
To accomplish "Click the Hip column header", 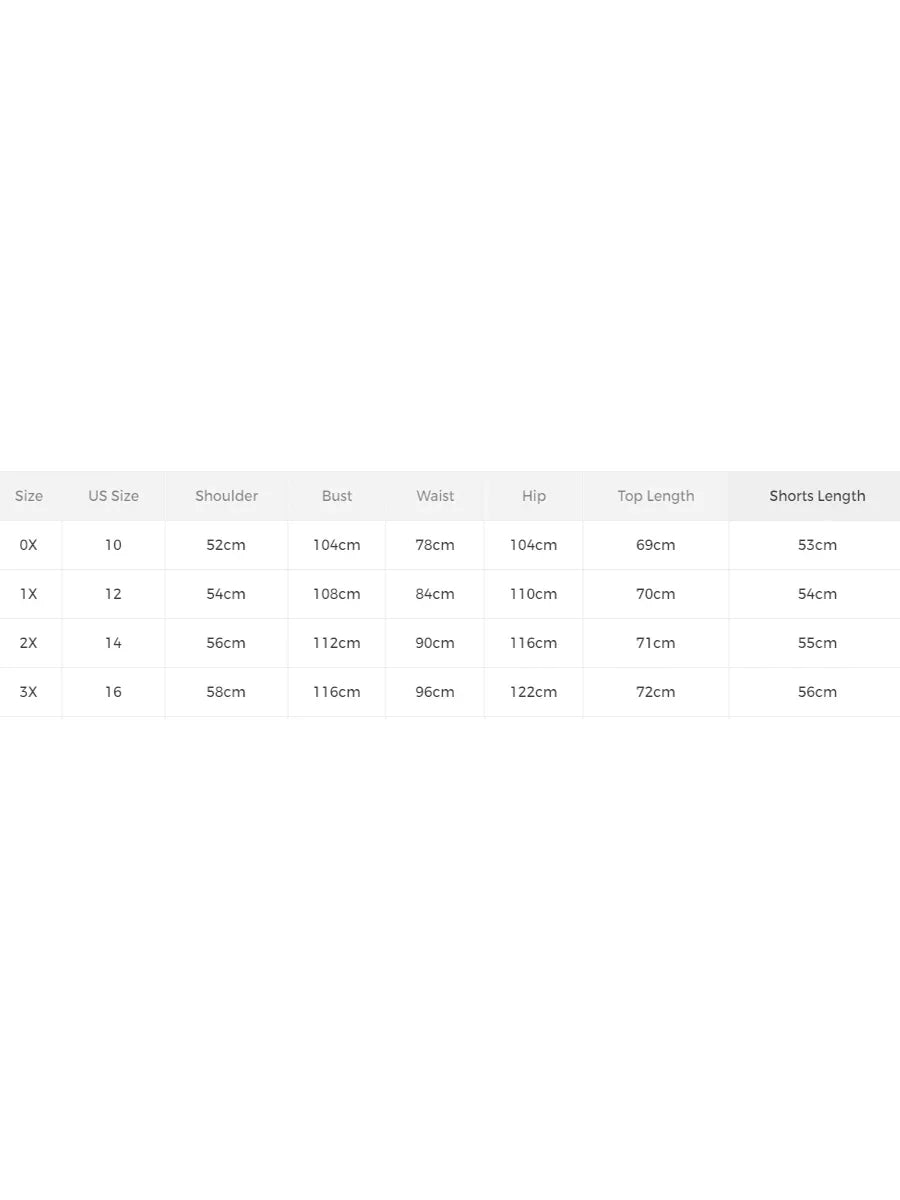I will click(534, 496).
